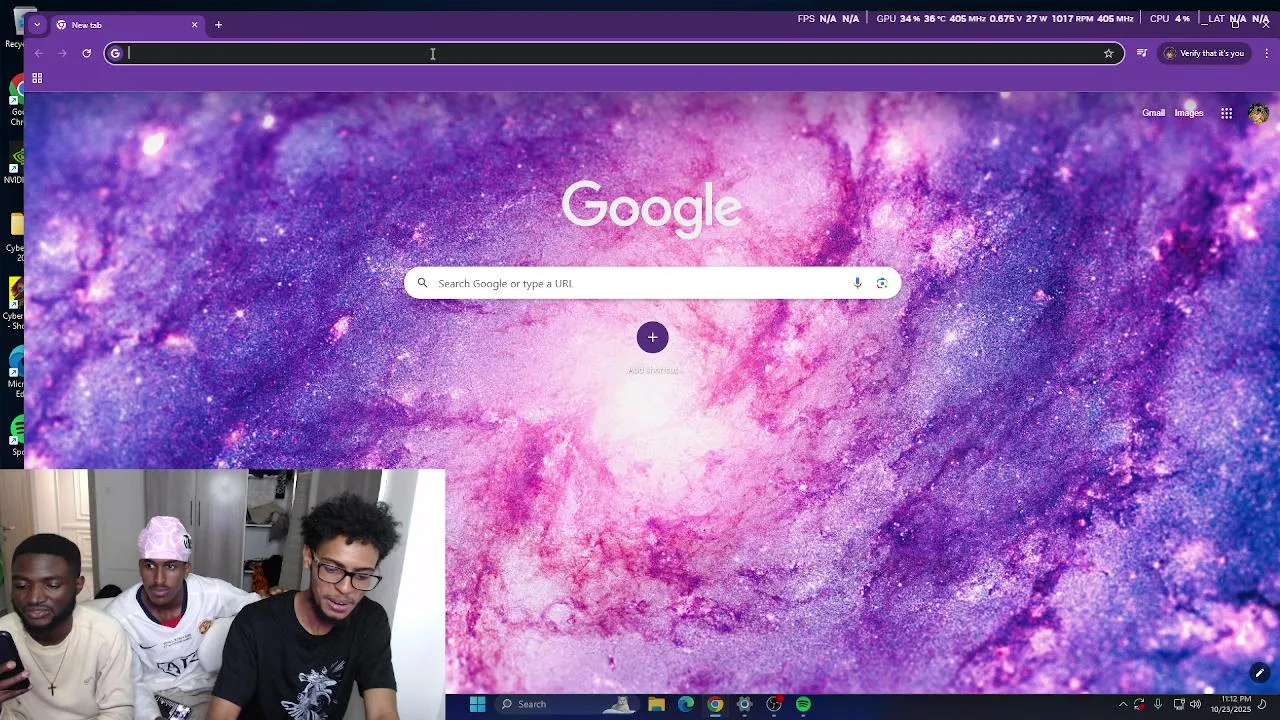Click the magnifier icon in search box
This screenshot has width=1280, height=720.
coord(422,283)
